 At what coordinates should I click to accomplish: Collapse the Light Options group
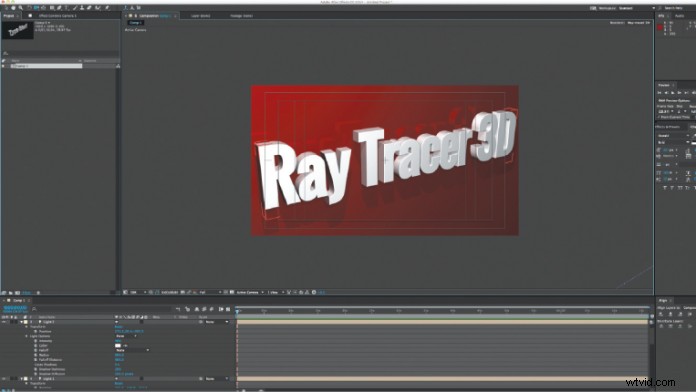click(27, 336)
